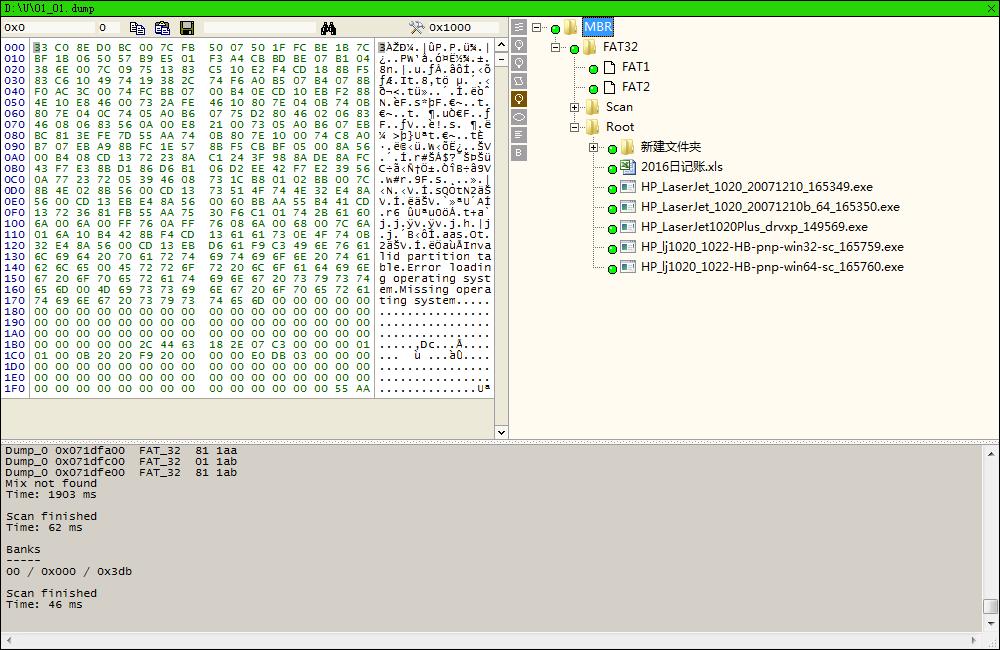This screenshot has height=650, width=1000.
Task: Click the log panel scroll up arrow
Action: tap(990, 454)
